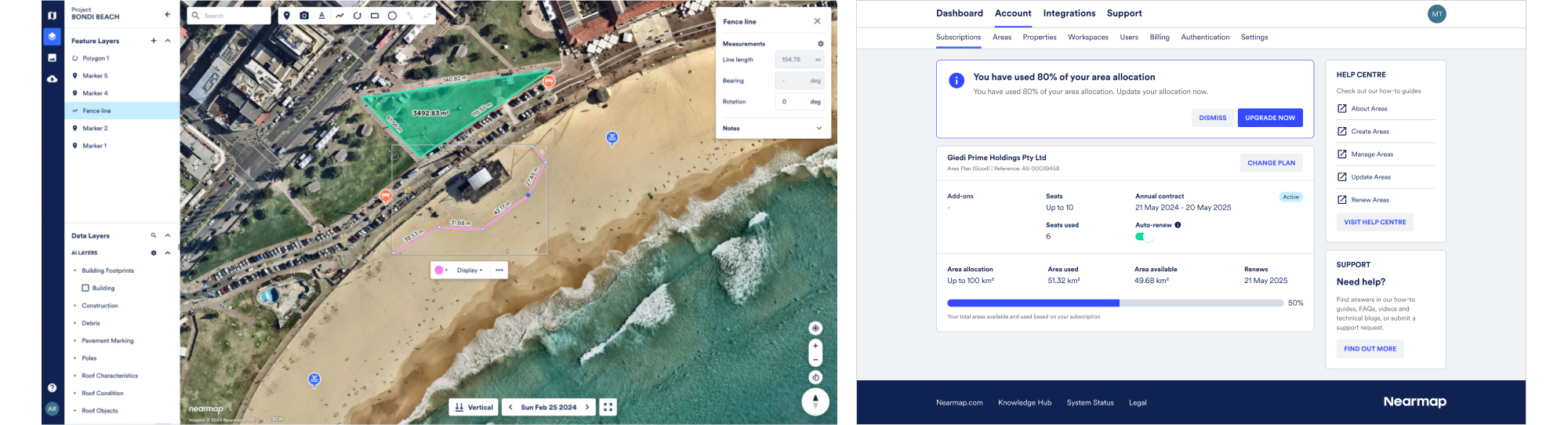Click the fullscreen map icon
The image size is (1568, 425).
[608, 407]
